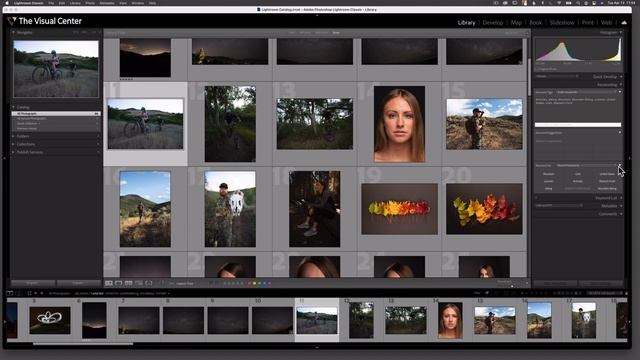Screen dimensions: 640x360
Task: Go back using the filmstrip left arrow
Action: point(36,293)
